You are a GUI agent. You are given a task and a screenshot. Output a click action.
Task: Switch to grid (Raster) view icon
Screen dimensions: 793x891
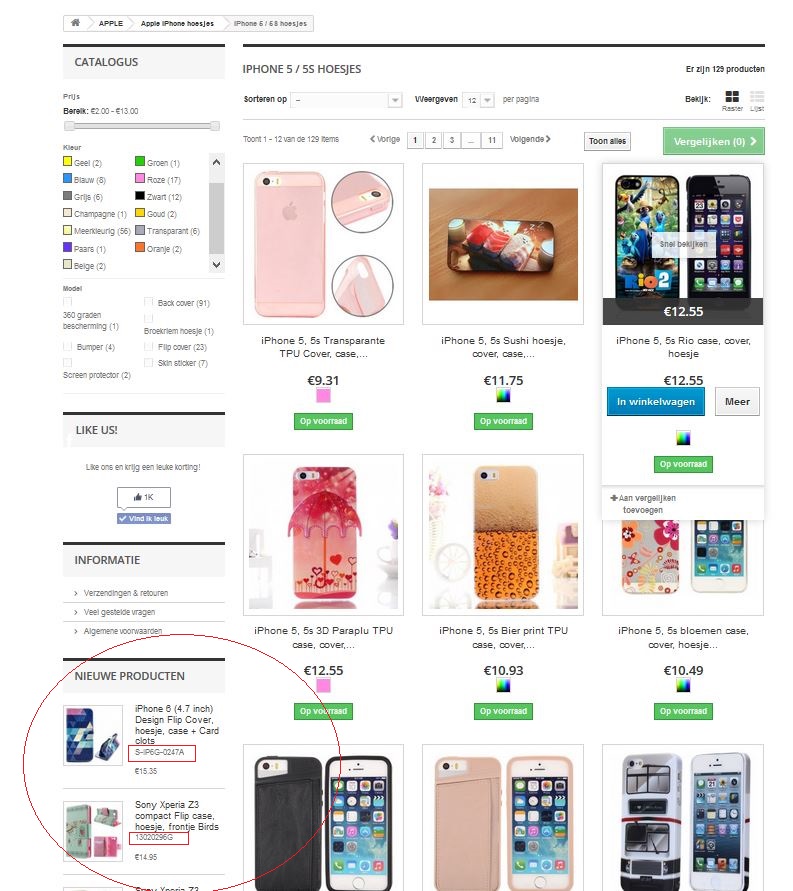[x=732, y=96]
